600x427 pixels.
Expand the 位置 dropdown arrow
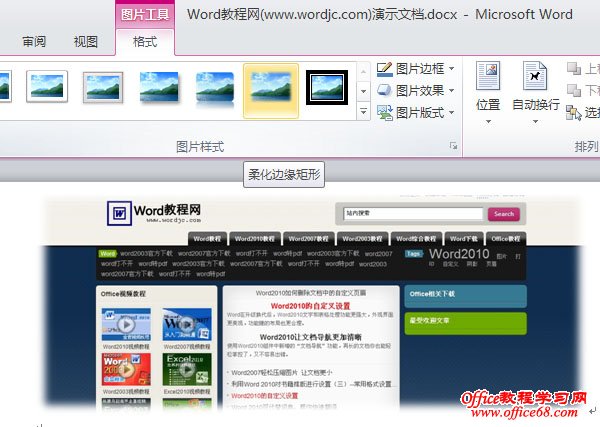pyautogui.click(x=488, y=122)
